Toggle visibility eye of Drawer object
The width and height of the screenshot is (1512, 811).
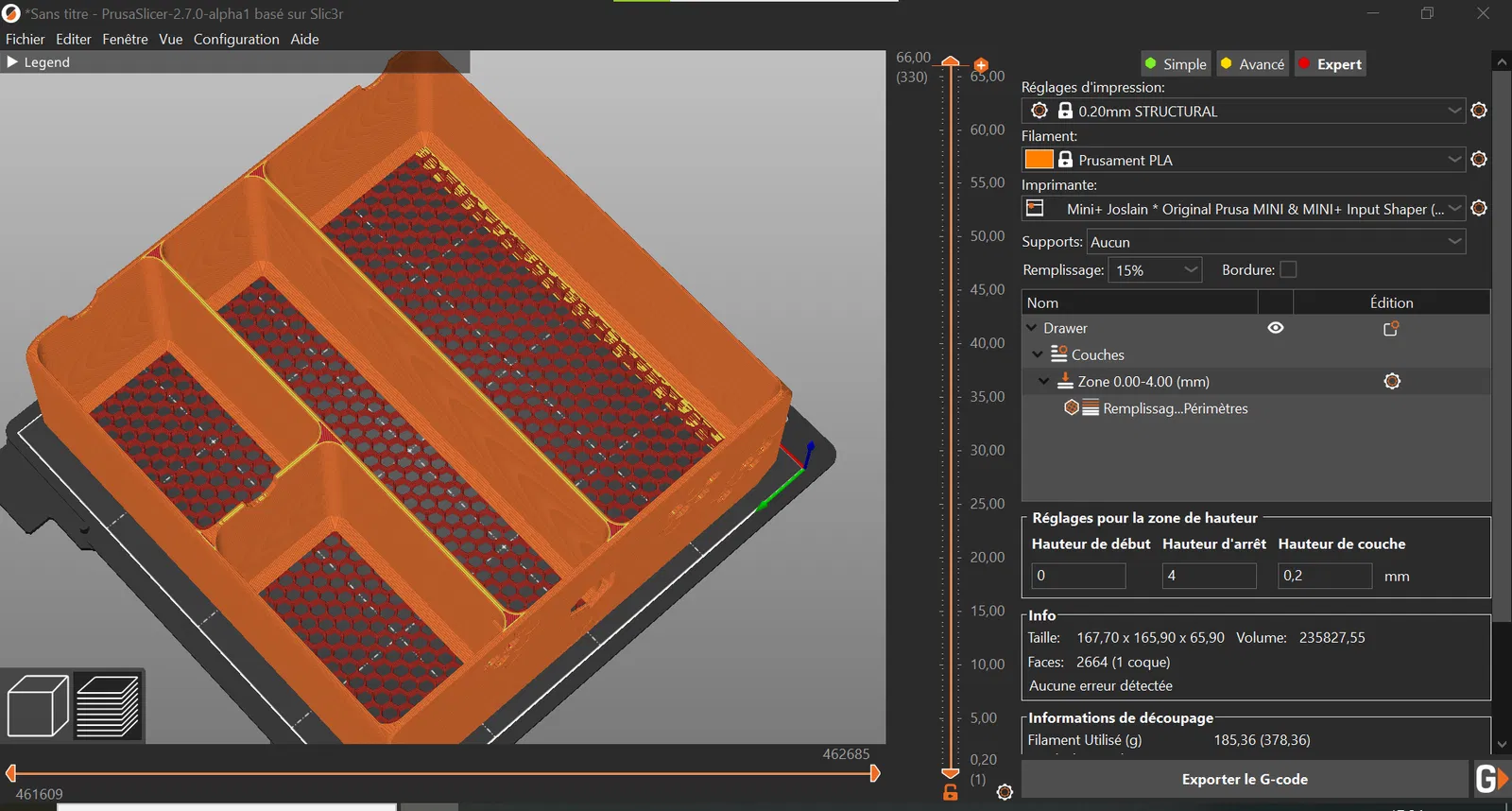point(1276,328)
